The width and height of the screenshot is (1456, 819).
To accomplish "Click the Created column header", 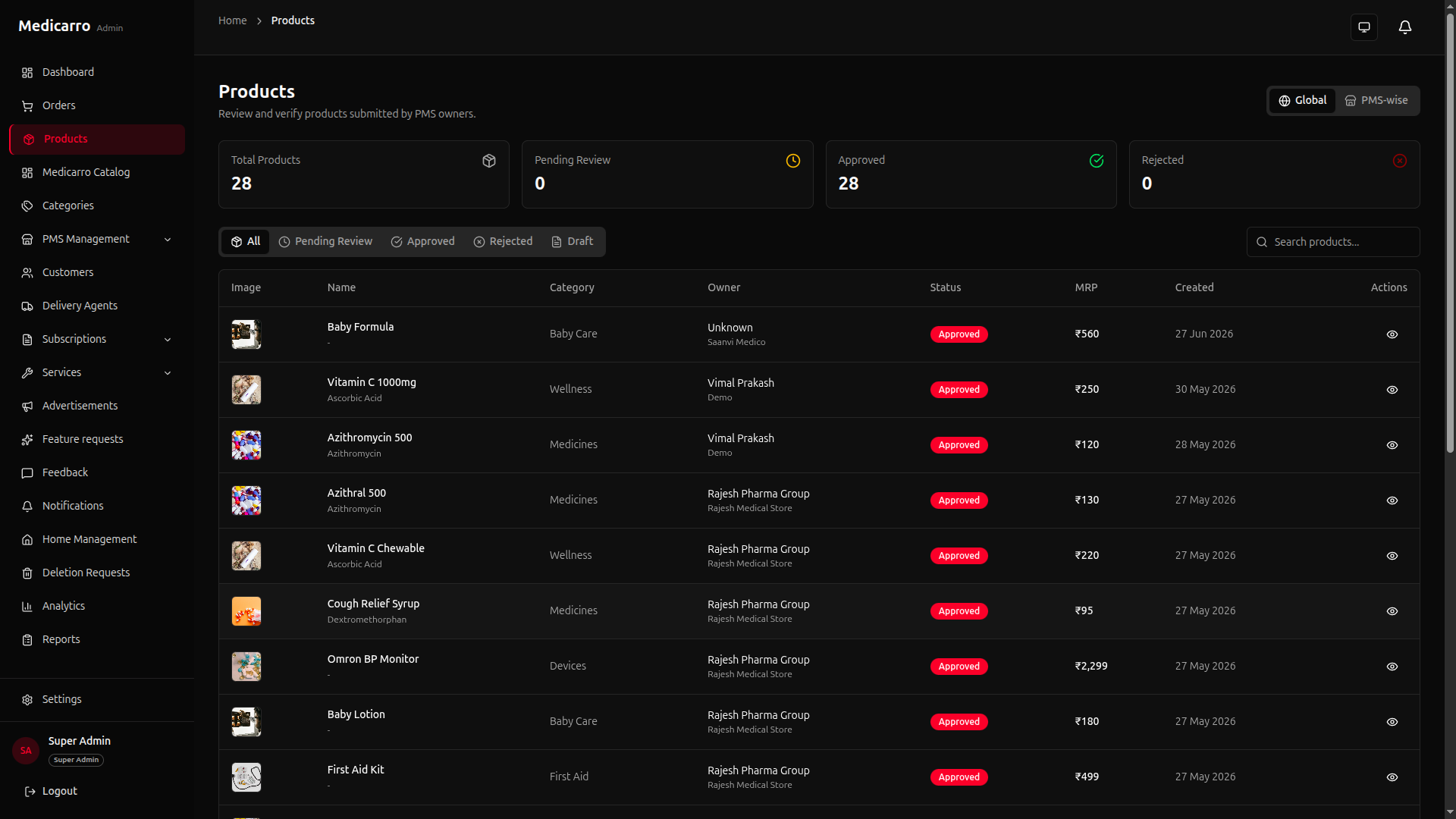I will (x=1194, y=288).
